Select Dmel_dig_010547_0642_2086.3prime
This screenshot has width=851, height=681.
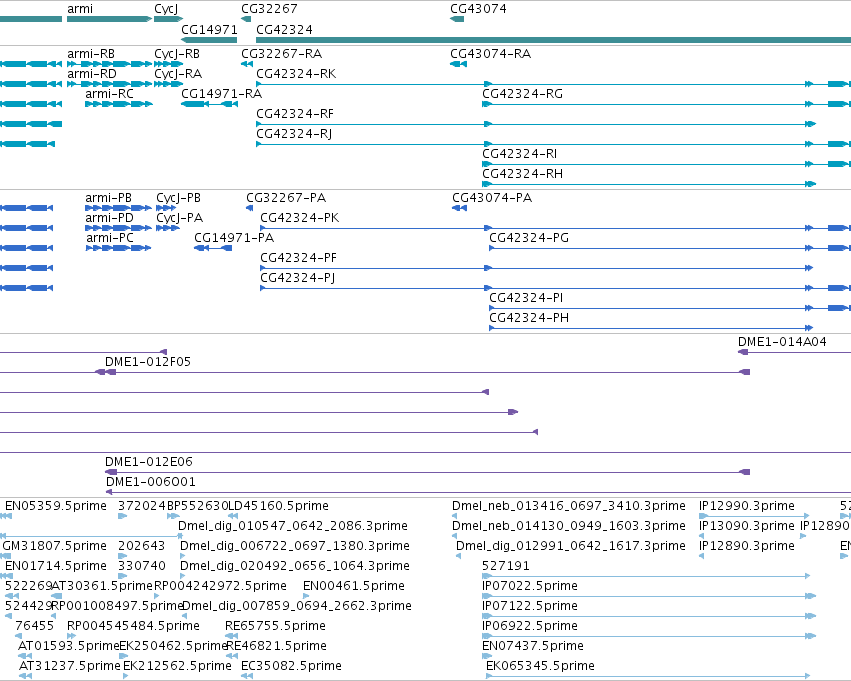tap(293, 527)
